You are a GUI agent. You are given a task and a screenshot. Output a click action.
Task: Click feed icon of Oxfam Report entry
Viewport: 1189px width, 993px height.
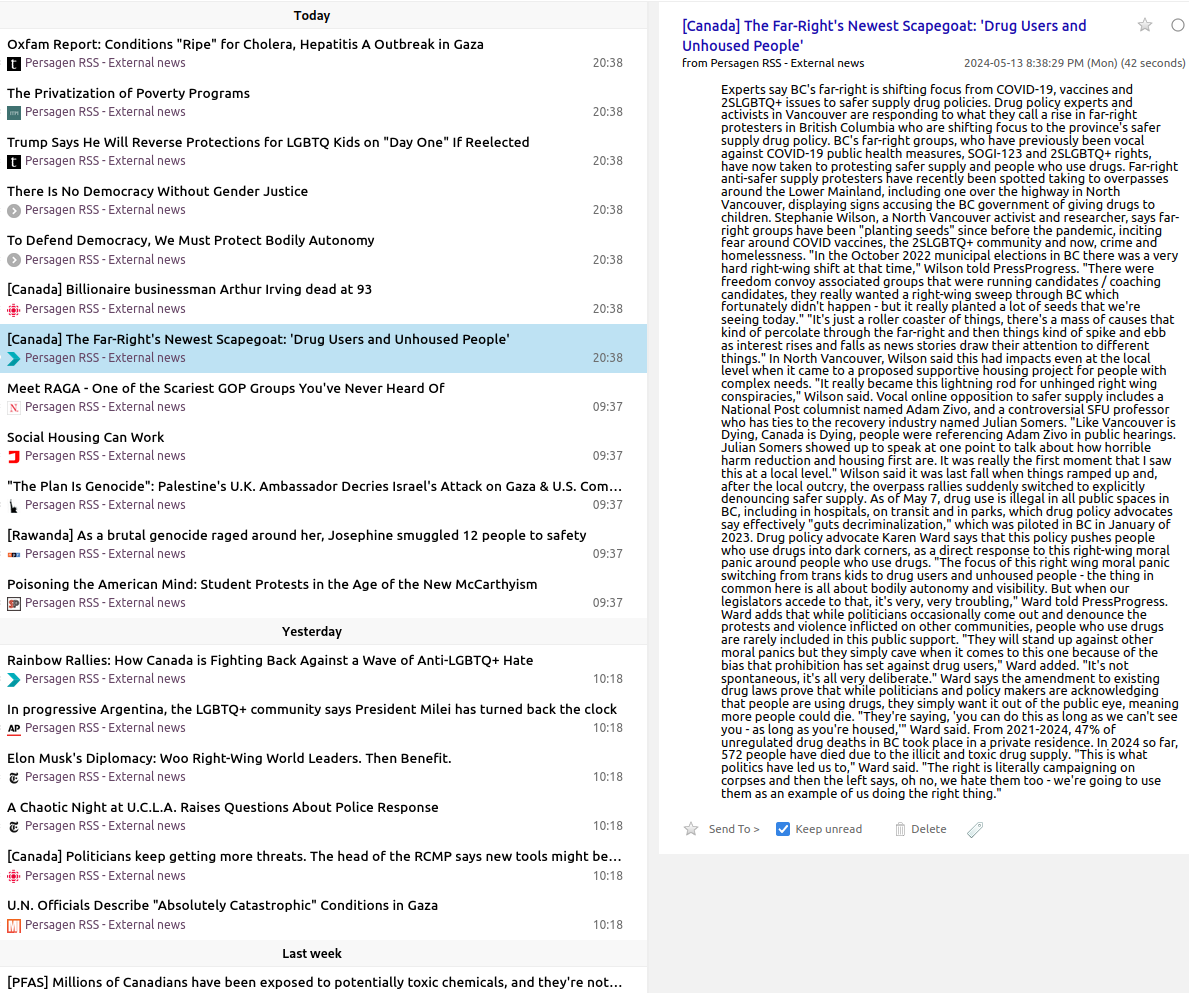click(x=14, y=64)
